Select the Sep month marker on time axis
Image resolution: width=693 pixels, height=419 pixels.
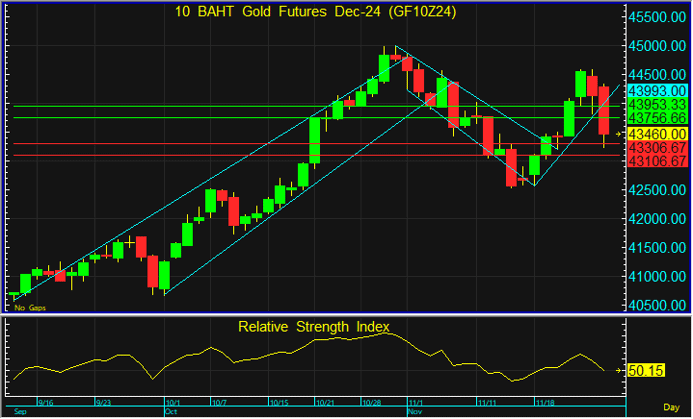pos(20,411)
